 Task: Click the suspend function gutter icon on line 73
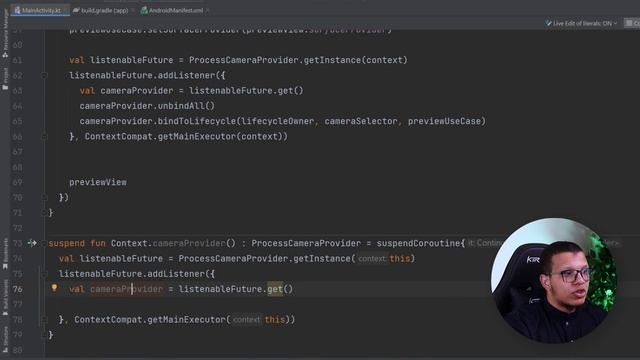coord(32,243)
